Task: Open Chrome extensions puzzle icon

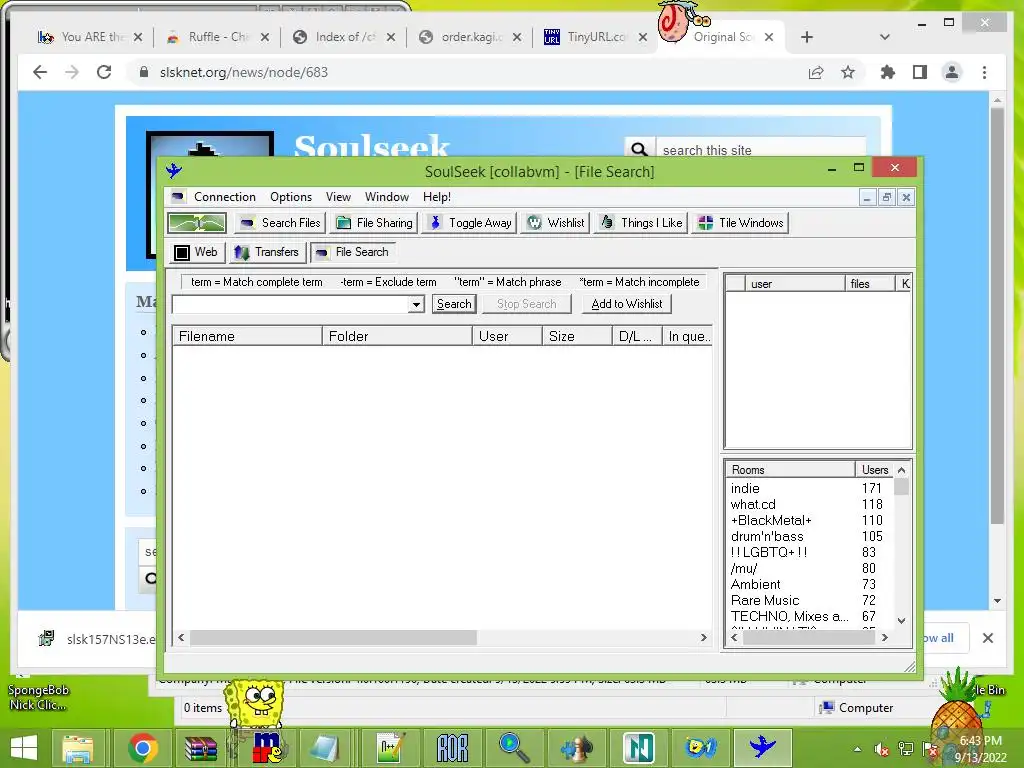Action: [888, 72]
